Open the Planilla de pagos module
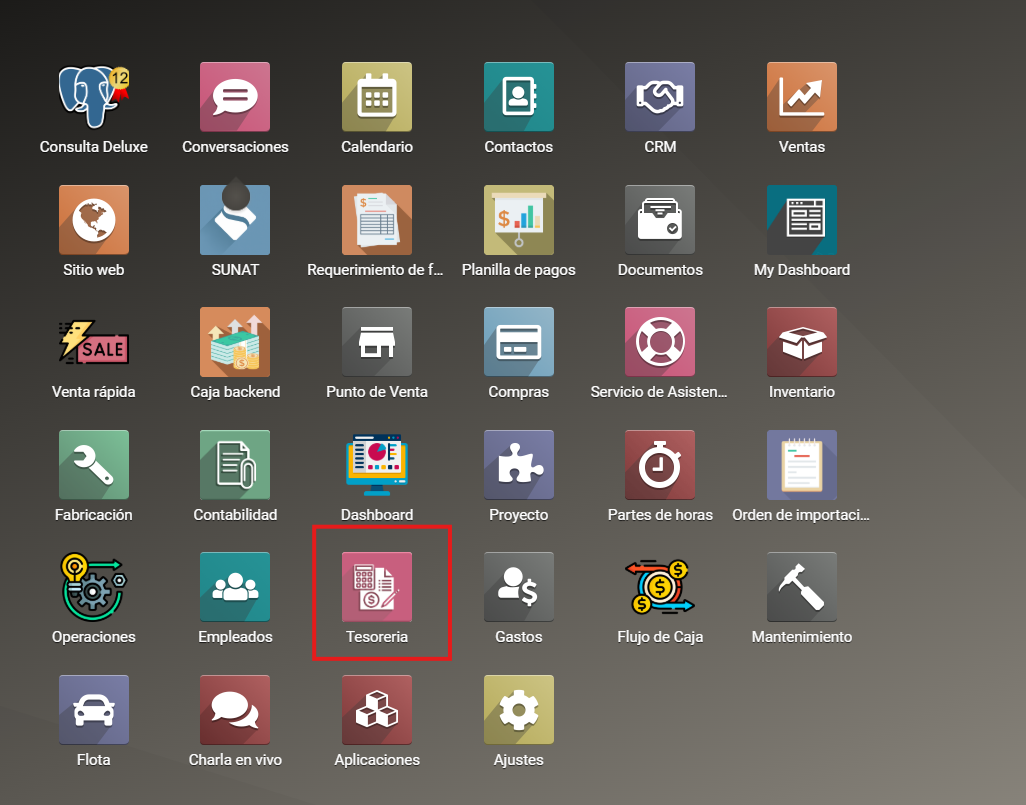Viewport: 1026px width, 805px height. click(519, 220)
